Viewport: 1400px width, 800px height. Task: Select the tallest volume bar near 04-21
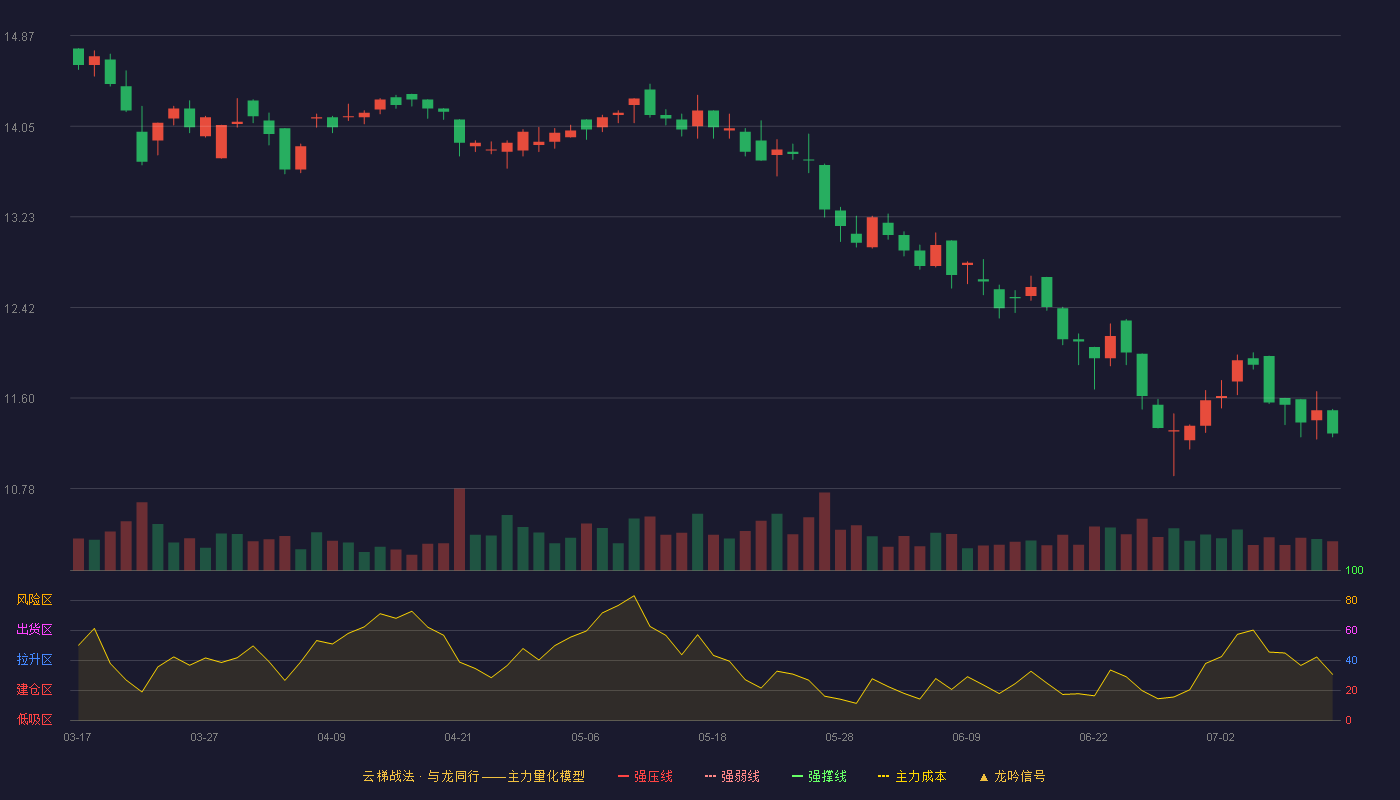coord(459,529)
